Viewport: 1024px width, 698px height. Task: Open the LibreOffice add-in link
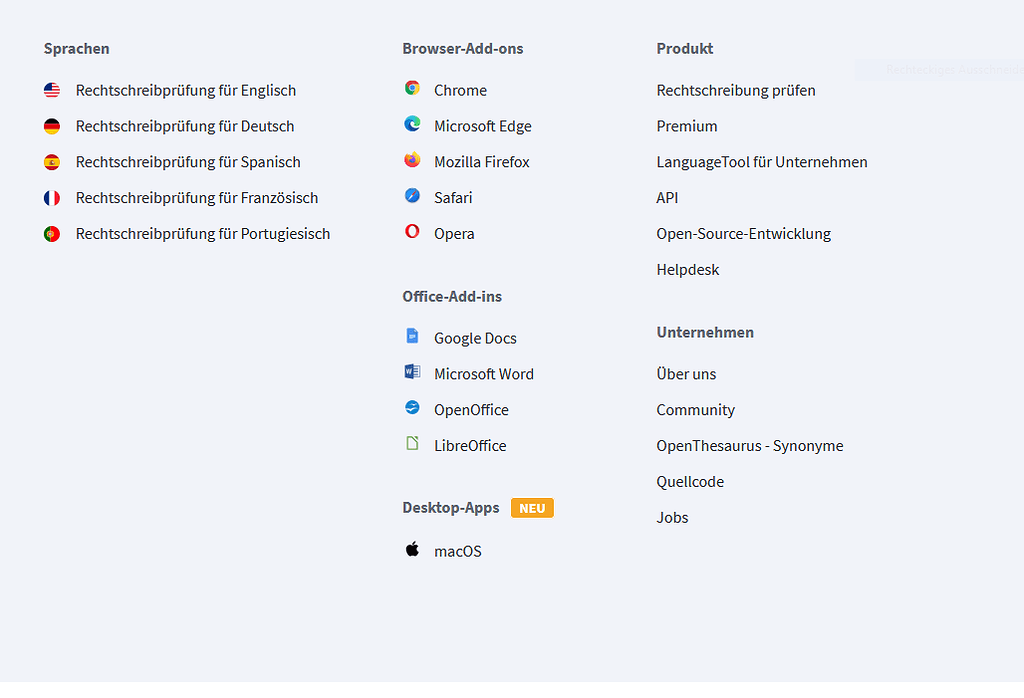click(x=470, y=446)
